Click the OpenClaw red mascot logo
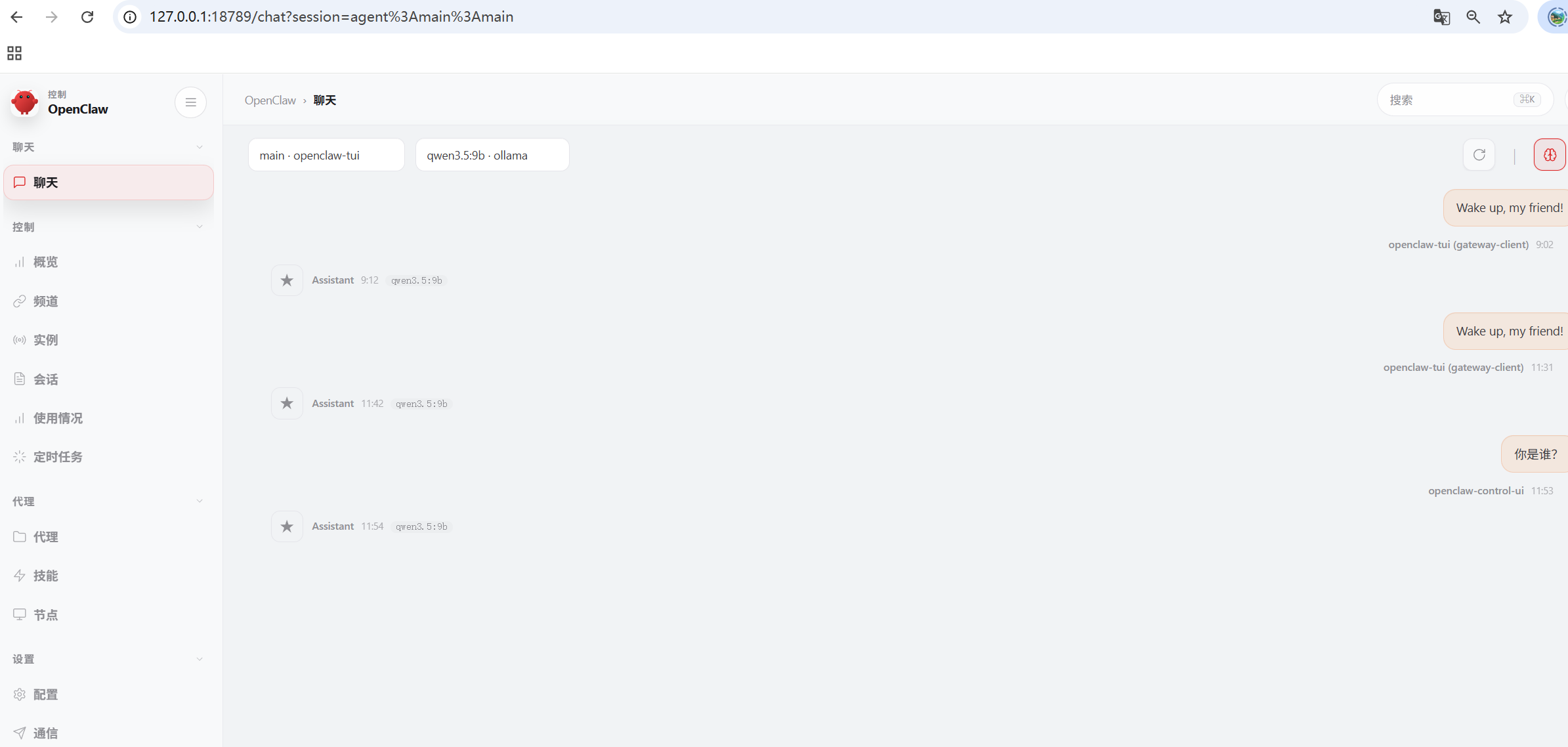1568x747 pixels. tap(25, 102)
